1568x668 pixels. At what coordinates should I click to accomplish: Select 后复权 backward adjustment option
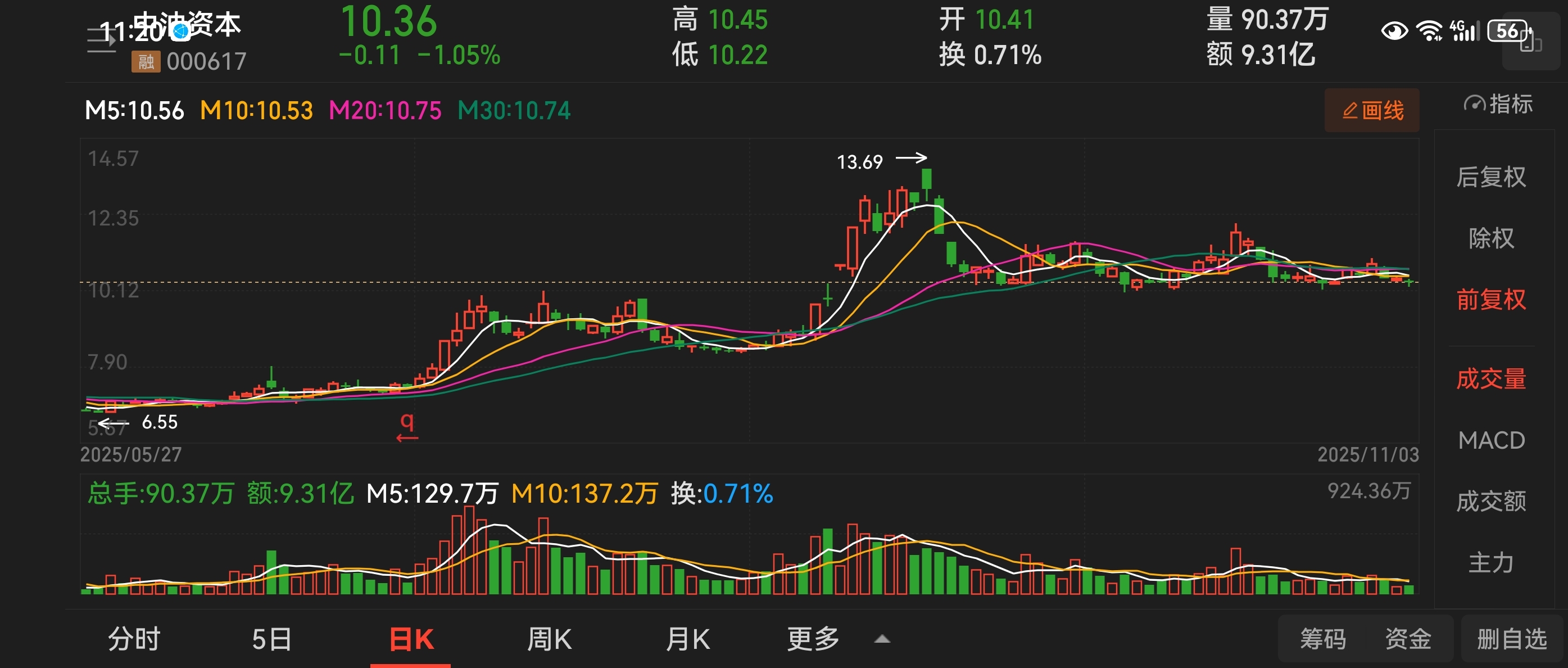point(1490,177)
